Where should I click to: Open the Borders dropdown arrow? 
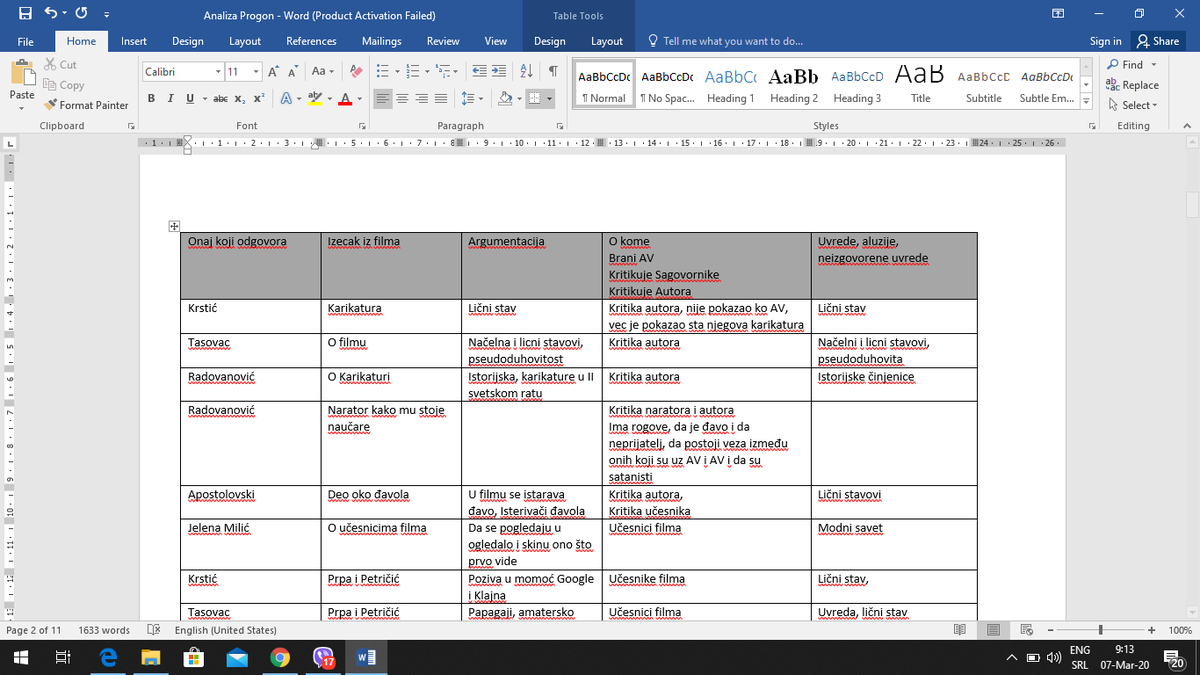click(x=549, y=98)
